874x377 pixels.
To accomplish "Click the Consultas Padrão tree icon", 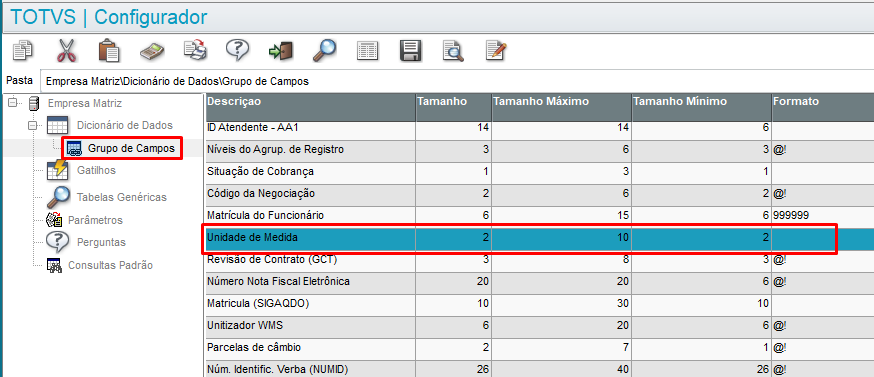I will click(55, 265).
